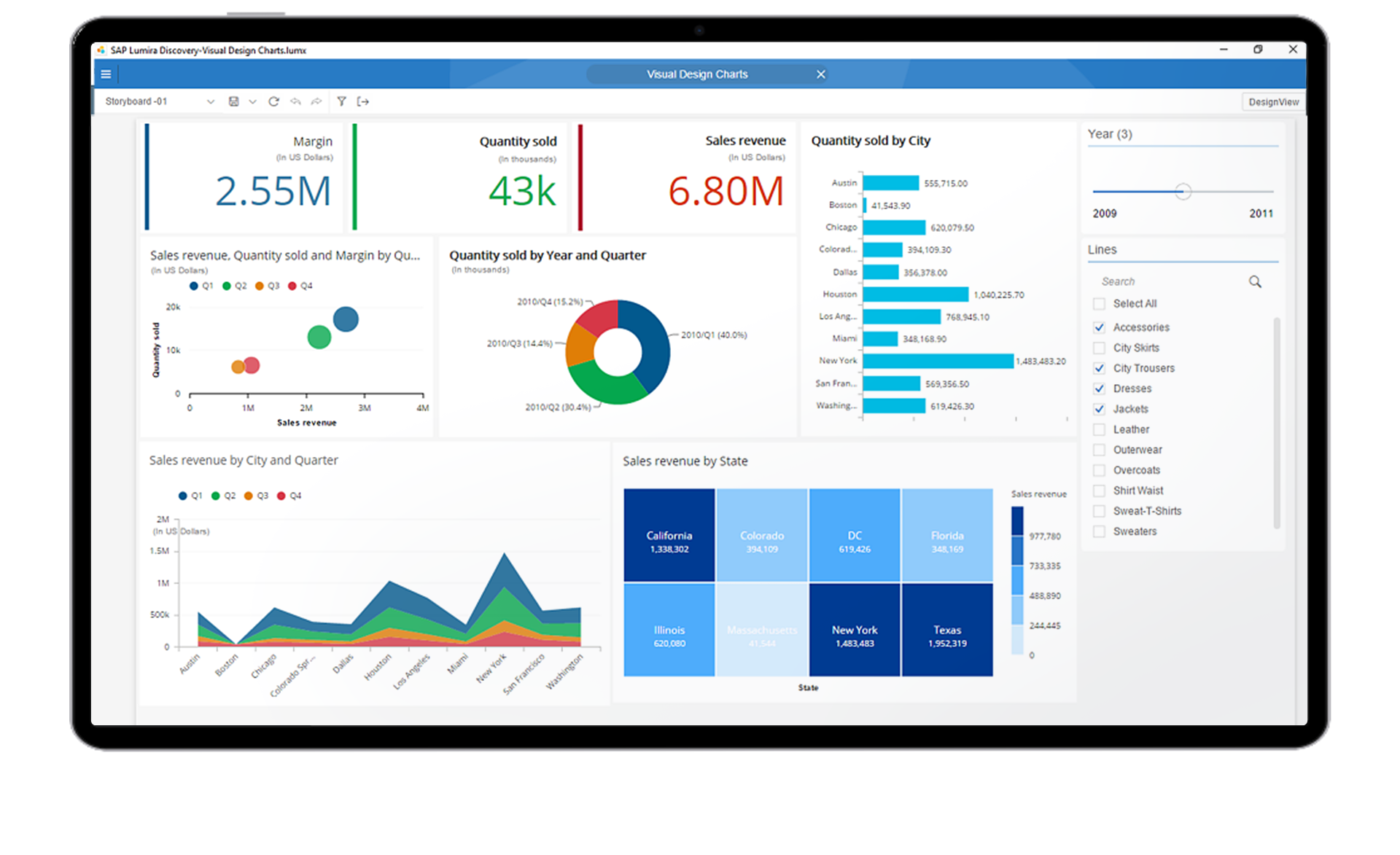Click the export arrow icon

(x=363, y=101)
